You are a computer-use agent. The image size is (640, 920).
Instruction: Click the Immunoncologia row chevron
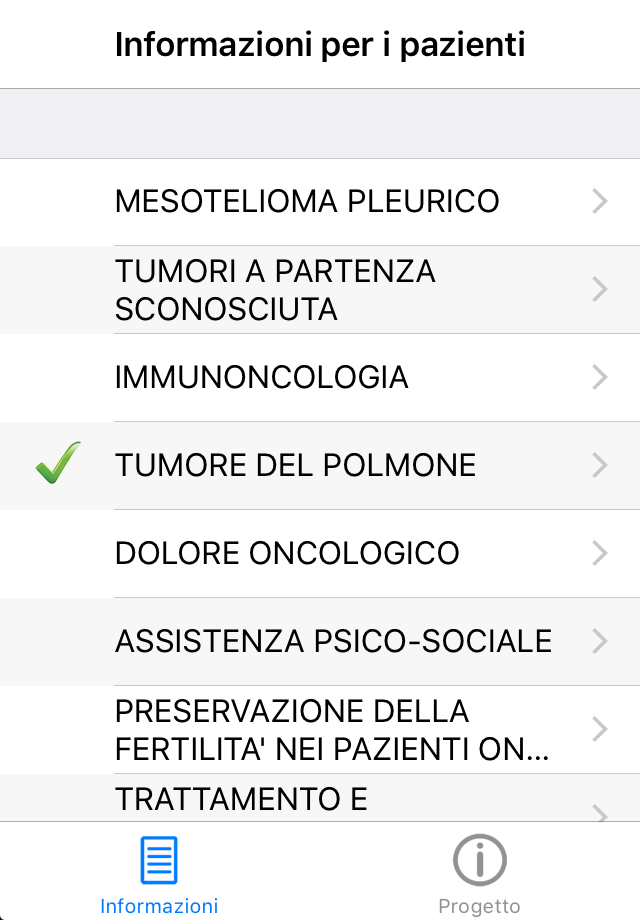(x=600, y=378)
